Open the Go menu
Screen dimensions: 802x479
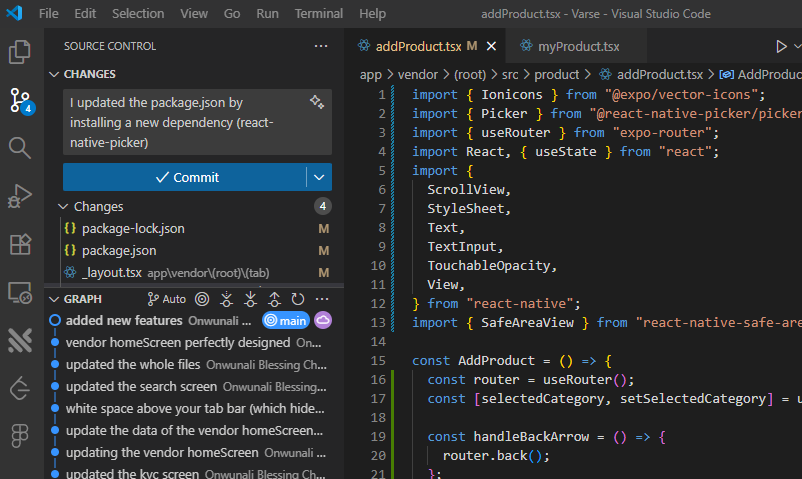(232, 13)
